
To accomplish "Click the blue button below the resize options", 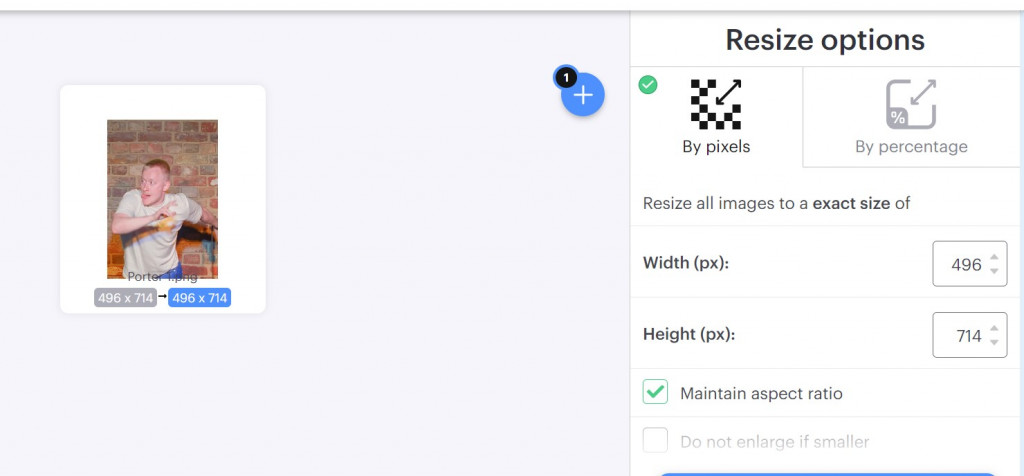I will click(826, 474).
